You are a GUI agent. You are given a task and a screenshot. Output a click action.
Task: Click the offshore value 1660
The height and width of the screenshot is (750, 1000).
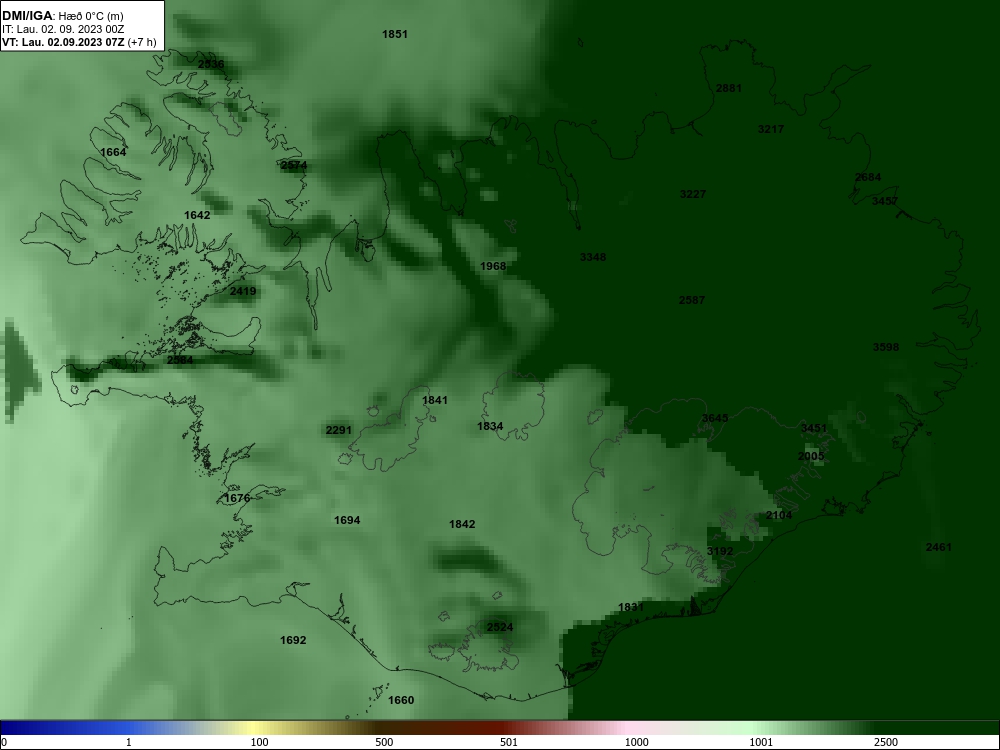click(401, 700)
